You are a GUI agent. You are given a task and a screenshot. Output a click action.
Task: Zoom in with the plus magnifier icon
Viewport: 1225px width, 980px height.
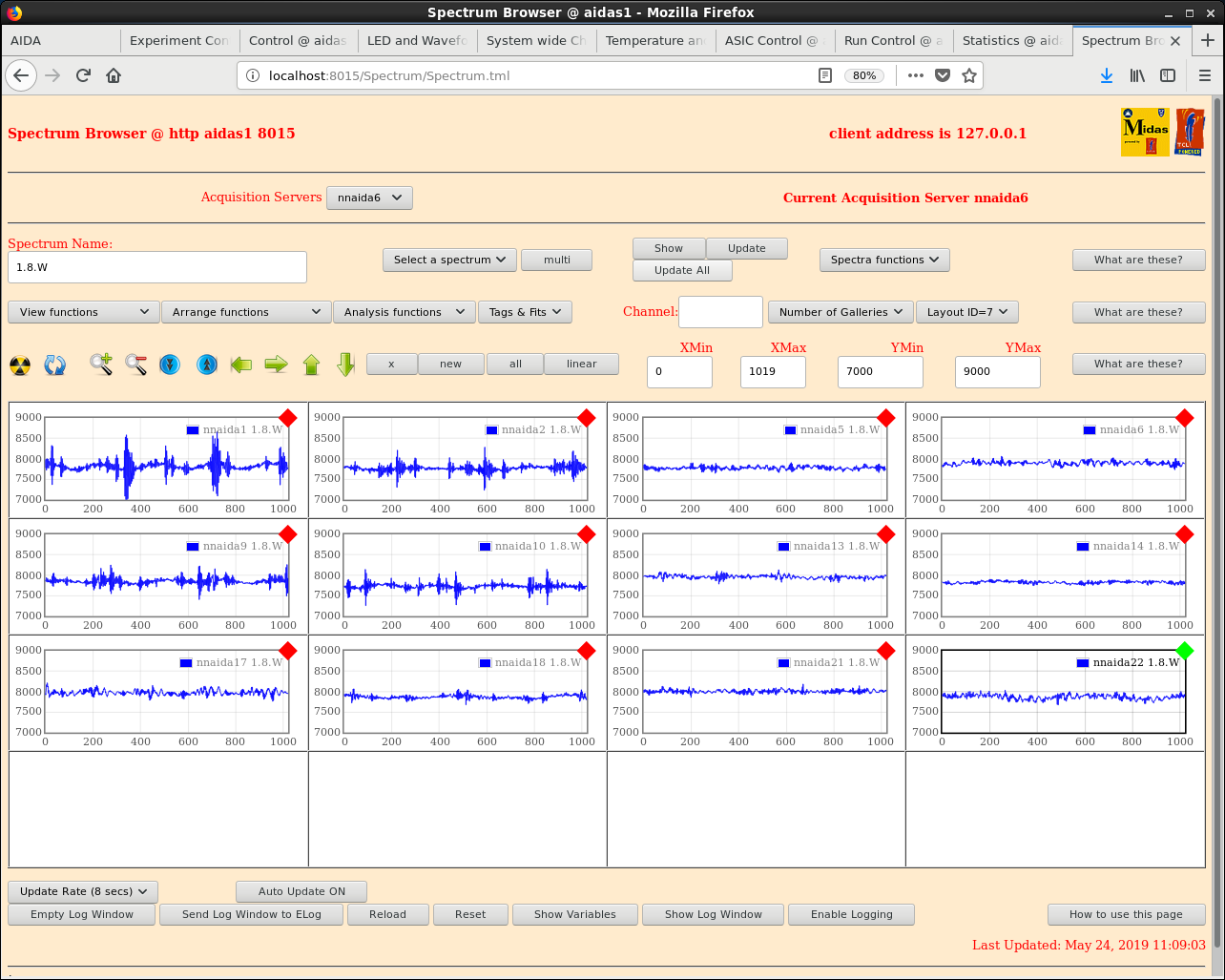(x=101, y=365)
